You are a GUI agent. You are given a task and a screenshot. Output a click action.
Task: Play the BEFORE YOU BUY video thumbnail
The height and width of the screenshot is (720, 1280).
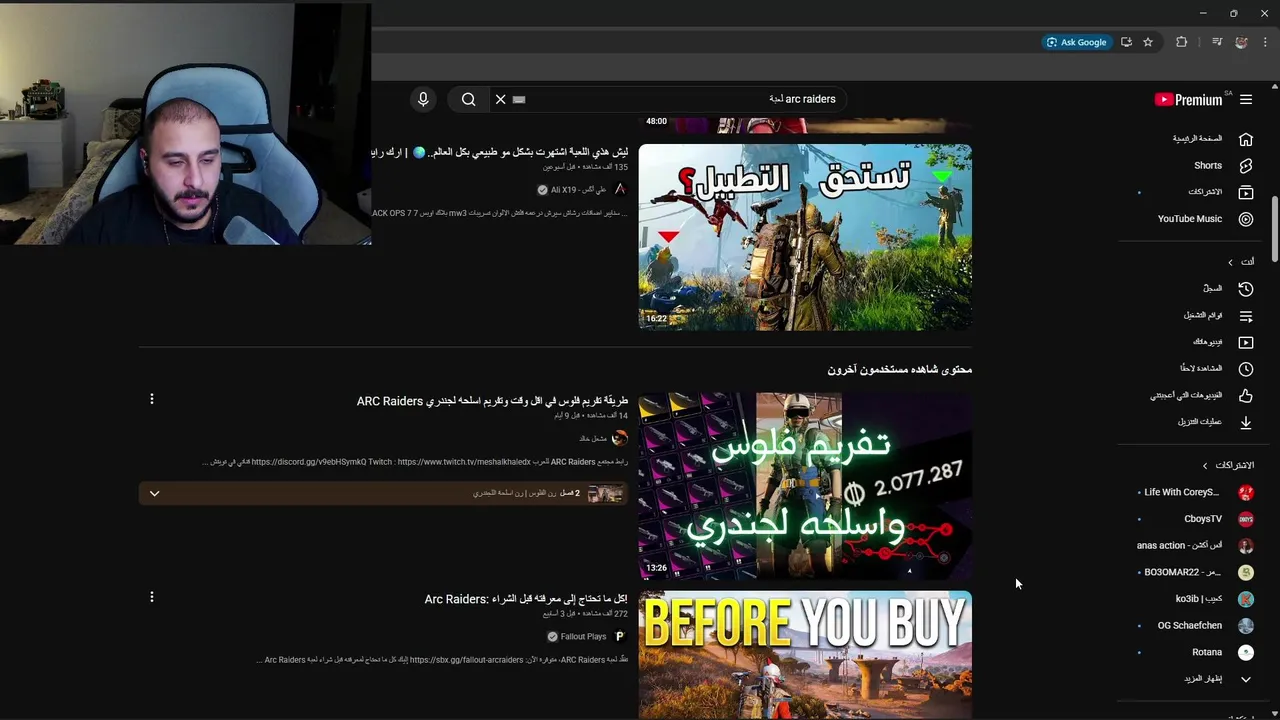coord(805,655)
